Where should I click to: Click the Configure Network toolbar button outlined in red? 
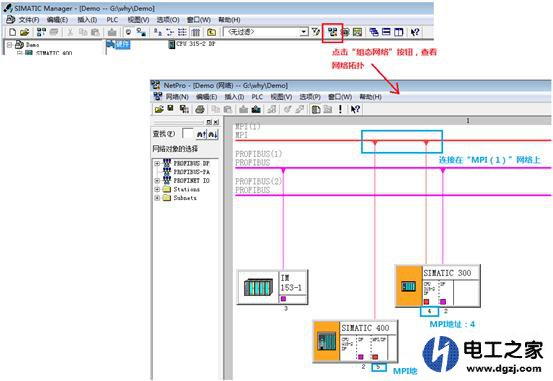pyautogui.click(x=332, y=32)
